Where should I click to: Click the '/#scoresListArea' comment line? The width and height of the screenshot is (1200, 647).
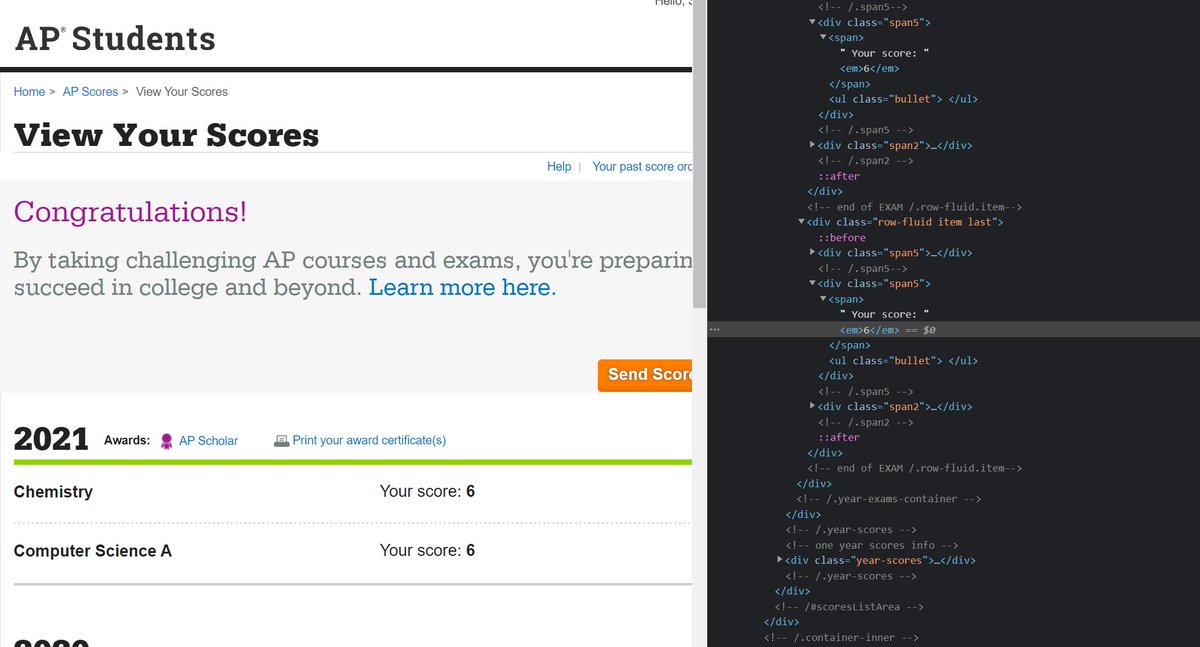(849, 607)
